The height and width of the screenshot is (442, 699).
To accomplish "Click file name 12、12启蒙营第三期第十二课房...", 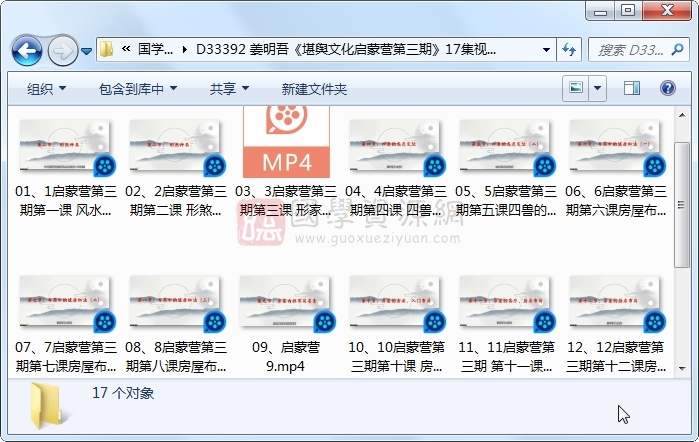I will [x=616, y=357].
